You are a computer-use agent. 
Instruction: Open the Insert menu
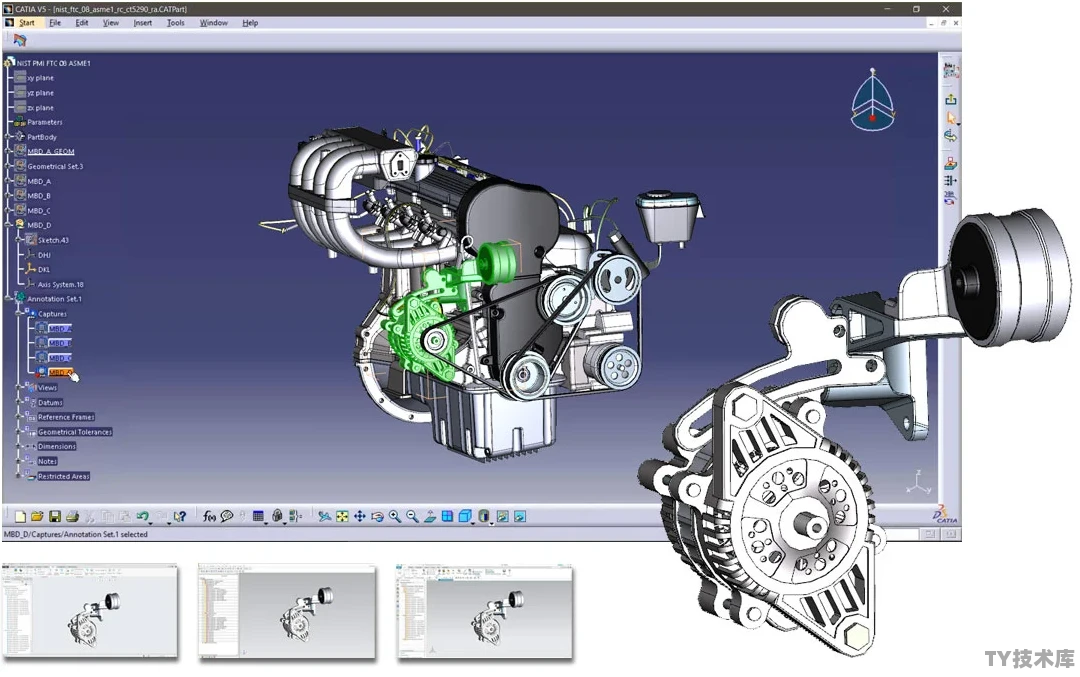(143, 23)
